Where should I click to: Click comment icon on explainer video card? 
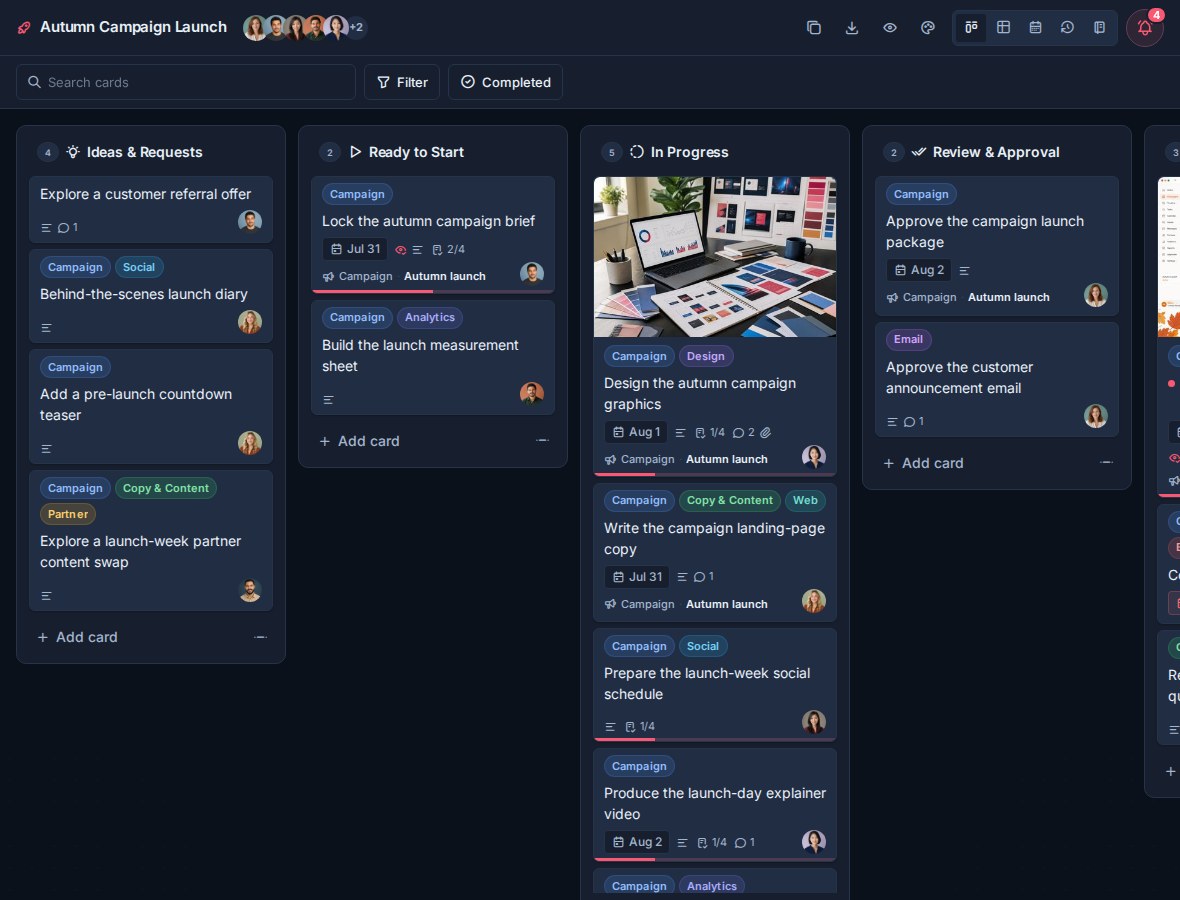740,843
